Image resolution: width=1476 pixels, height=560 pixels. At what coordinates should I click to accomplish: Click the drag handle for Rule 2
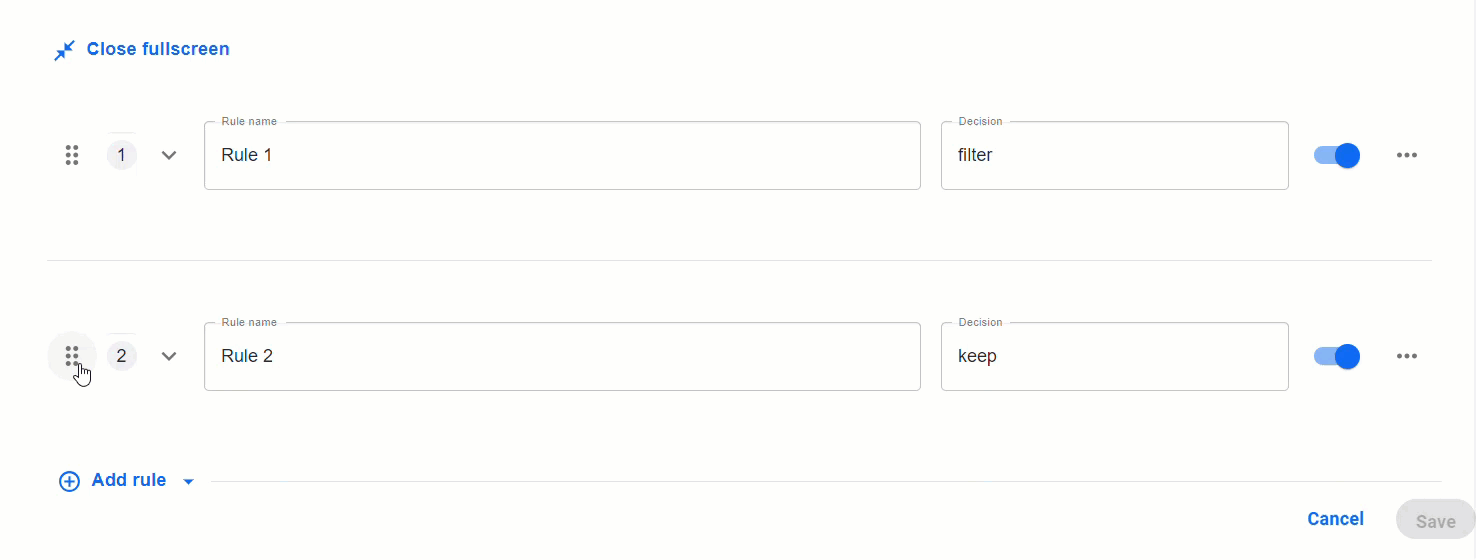click(x=72, y=356)
